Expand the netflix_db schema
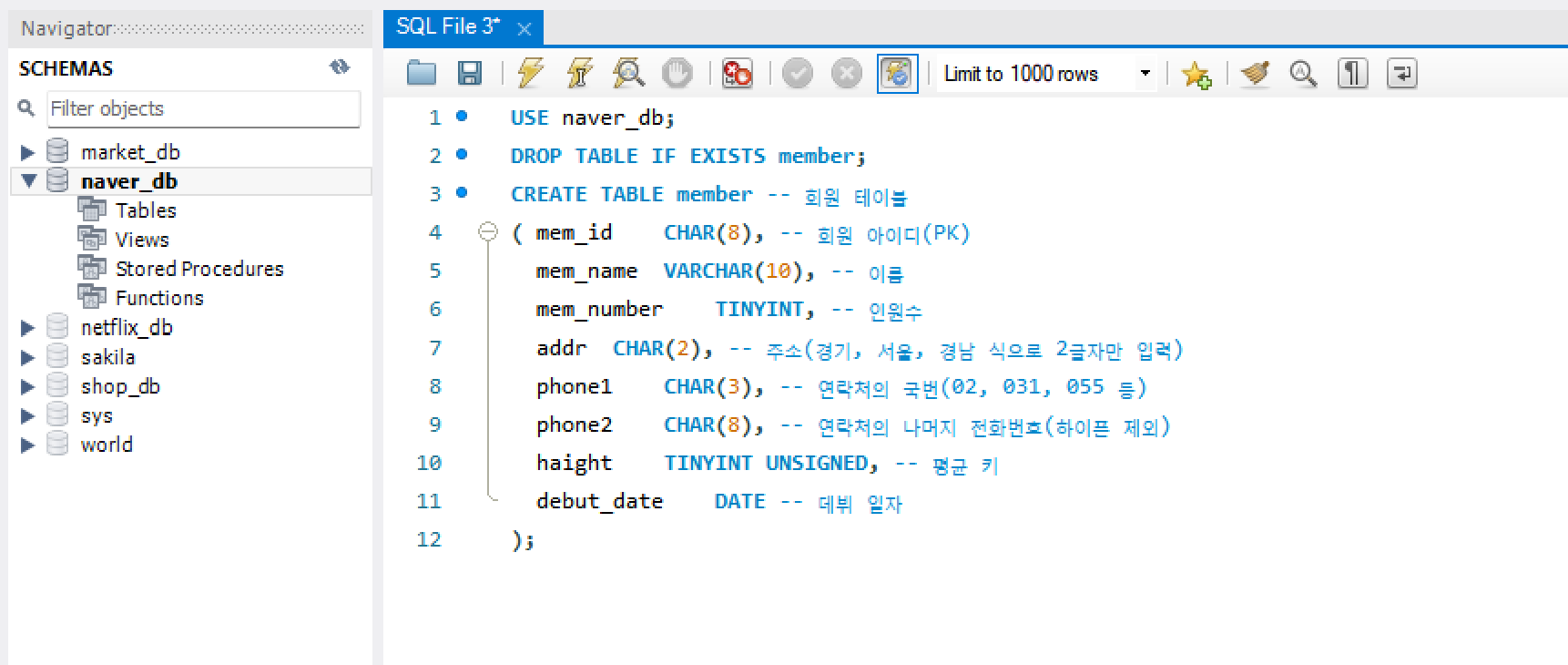 tap(27, 328)
